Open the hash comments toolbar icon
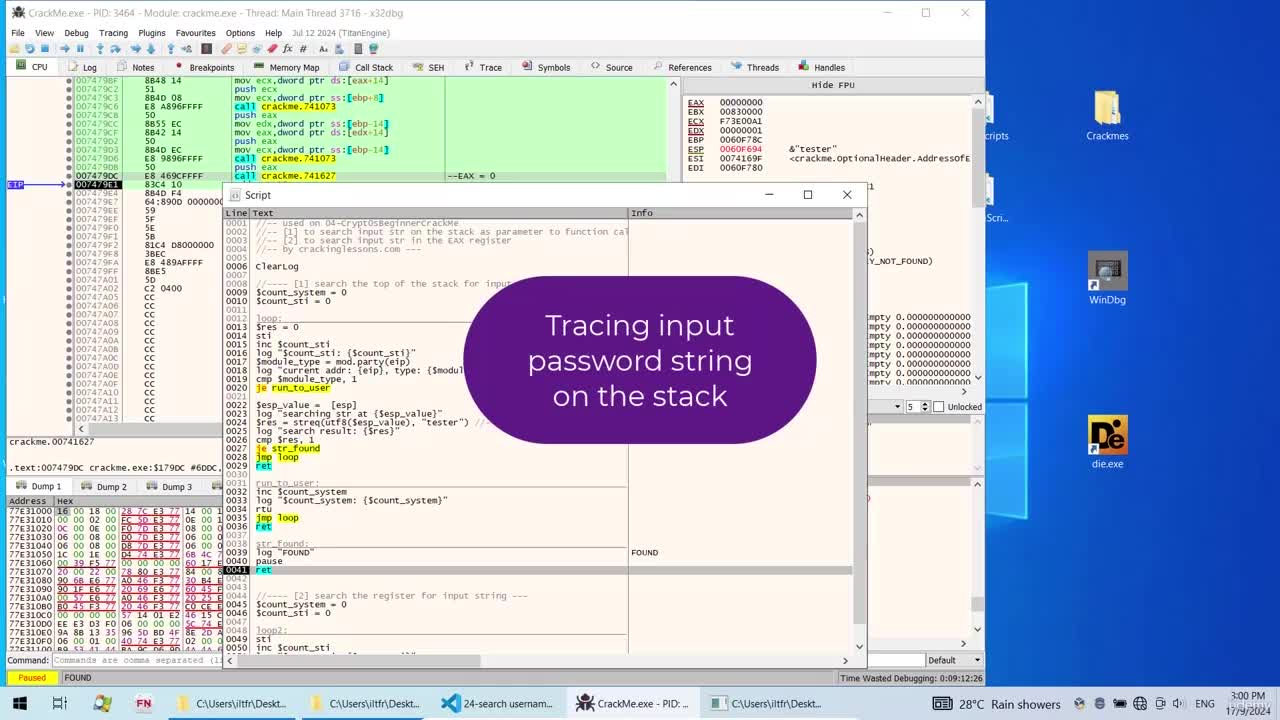 [x=303, y=48]
